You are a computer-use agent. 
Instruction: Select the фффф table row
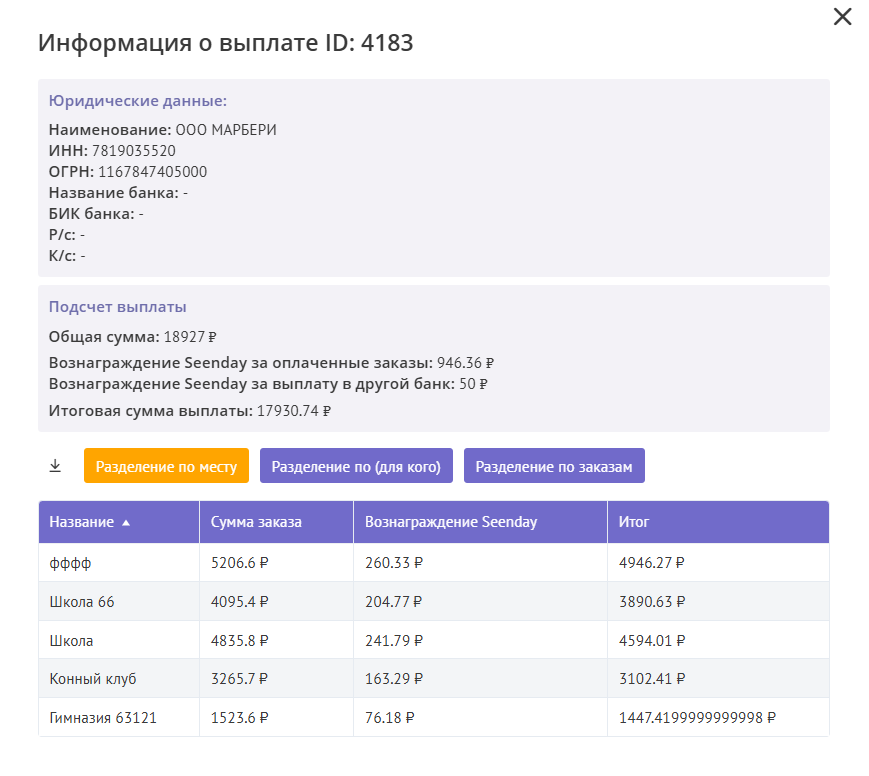click(x=70, y=563)
